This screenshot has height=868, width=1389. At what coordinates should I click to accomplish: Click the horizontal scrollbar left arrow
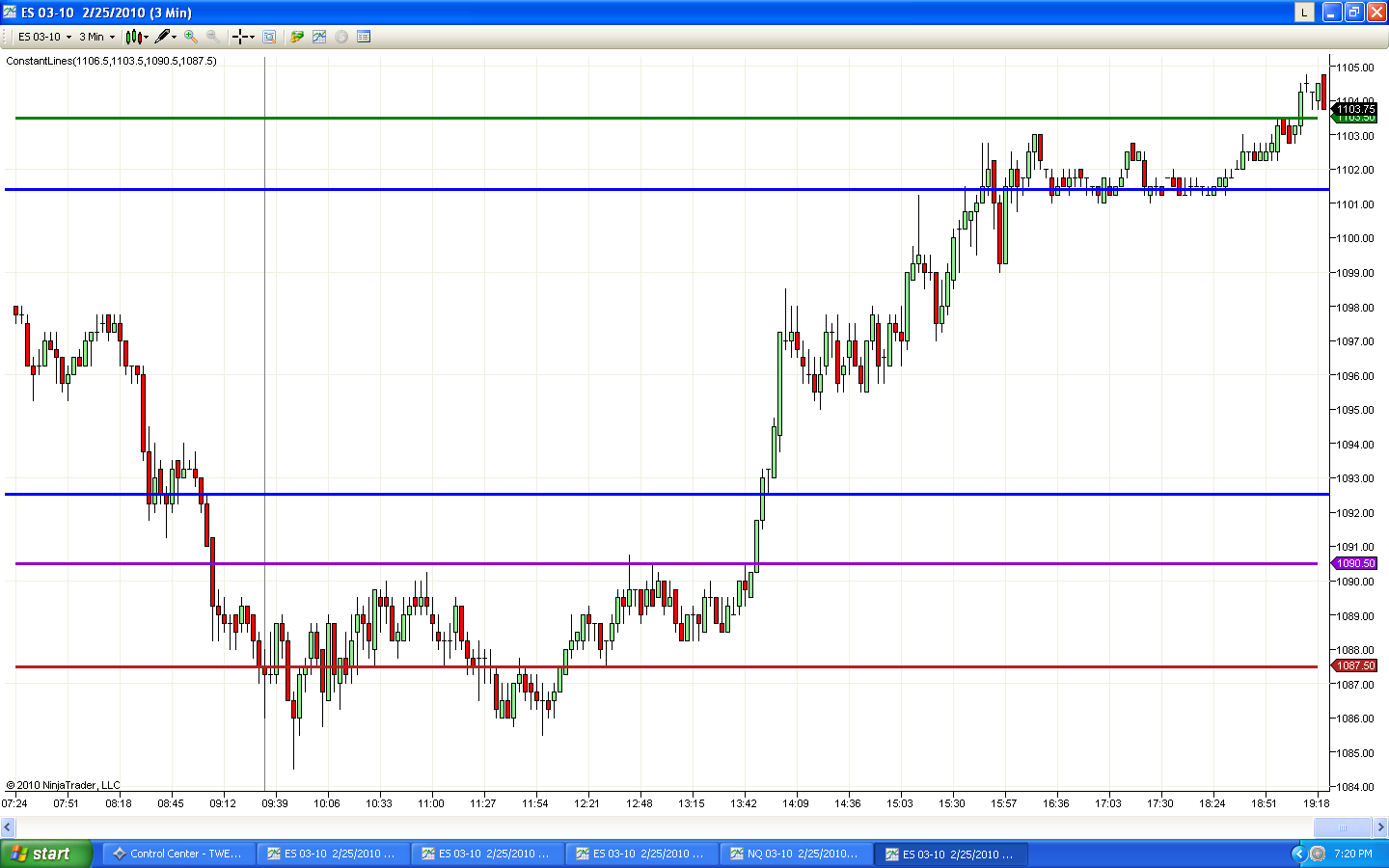coord(8,827)
